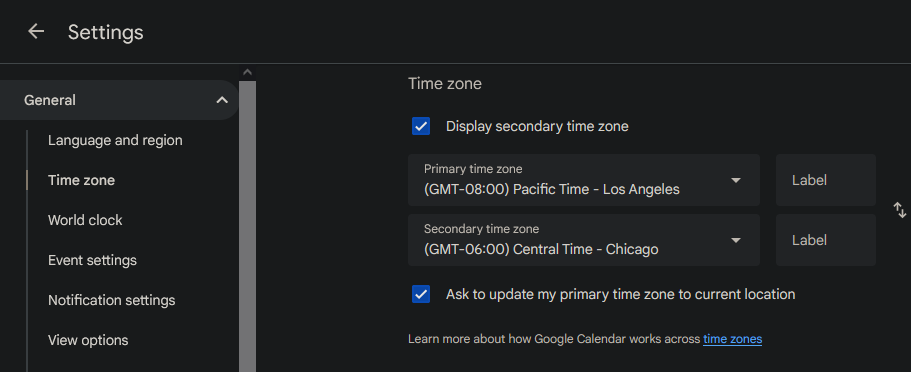Select View options in sidebar
Image resolution: width=911 pixels, height=372 pixels.
(88, 340)
